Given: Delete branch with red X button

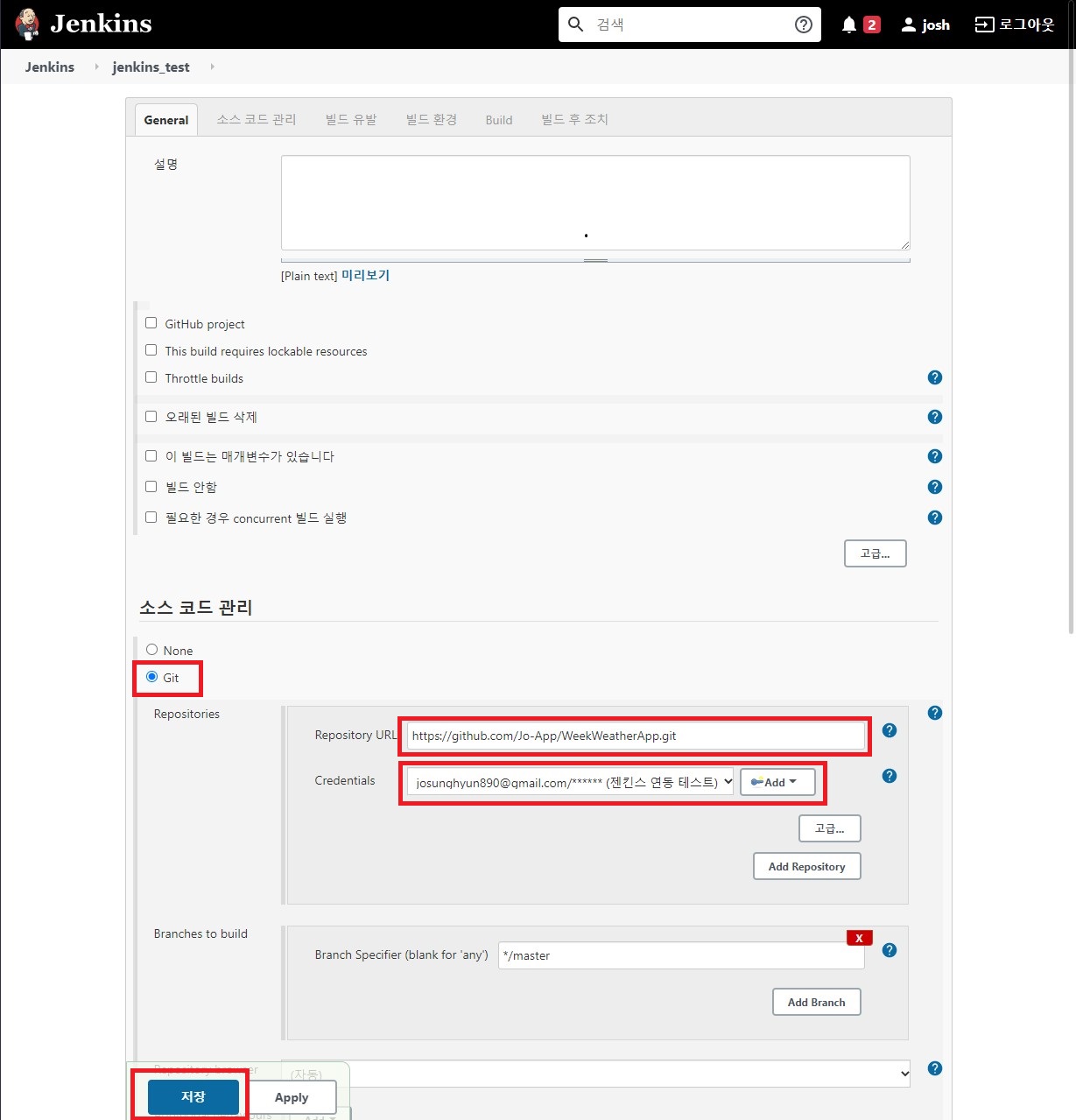Looking at the screenshot, I should (x=859, y=938).
